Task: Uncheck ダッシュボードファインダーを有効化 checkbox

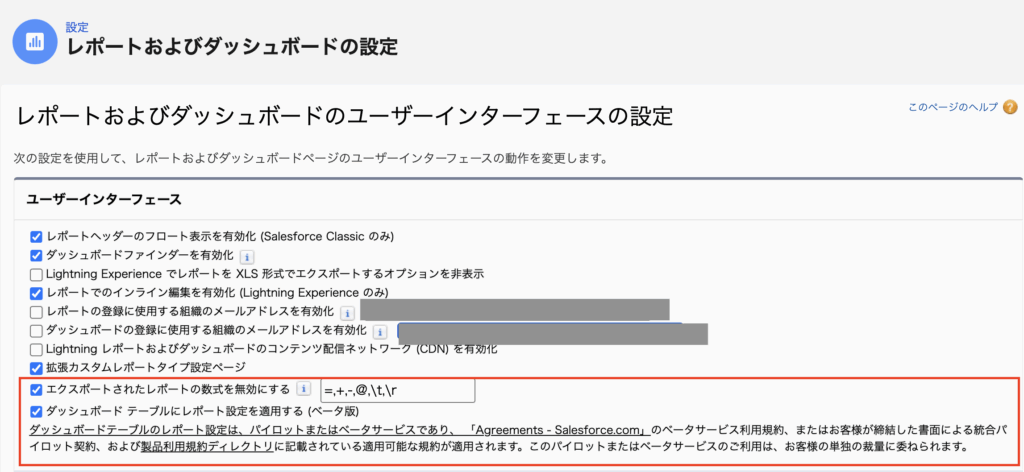Action: (36, 256)
